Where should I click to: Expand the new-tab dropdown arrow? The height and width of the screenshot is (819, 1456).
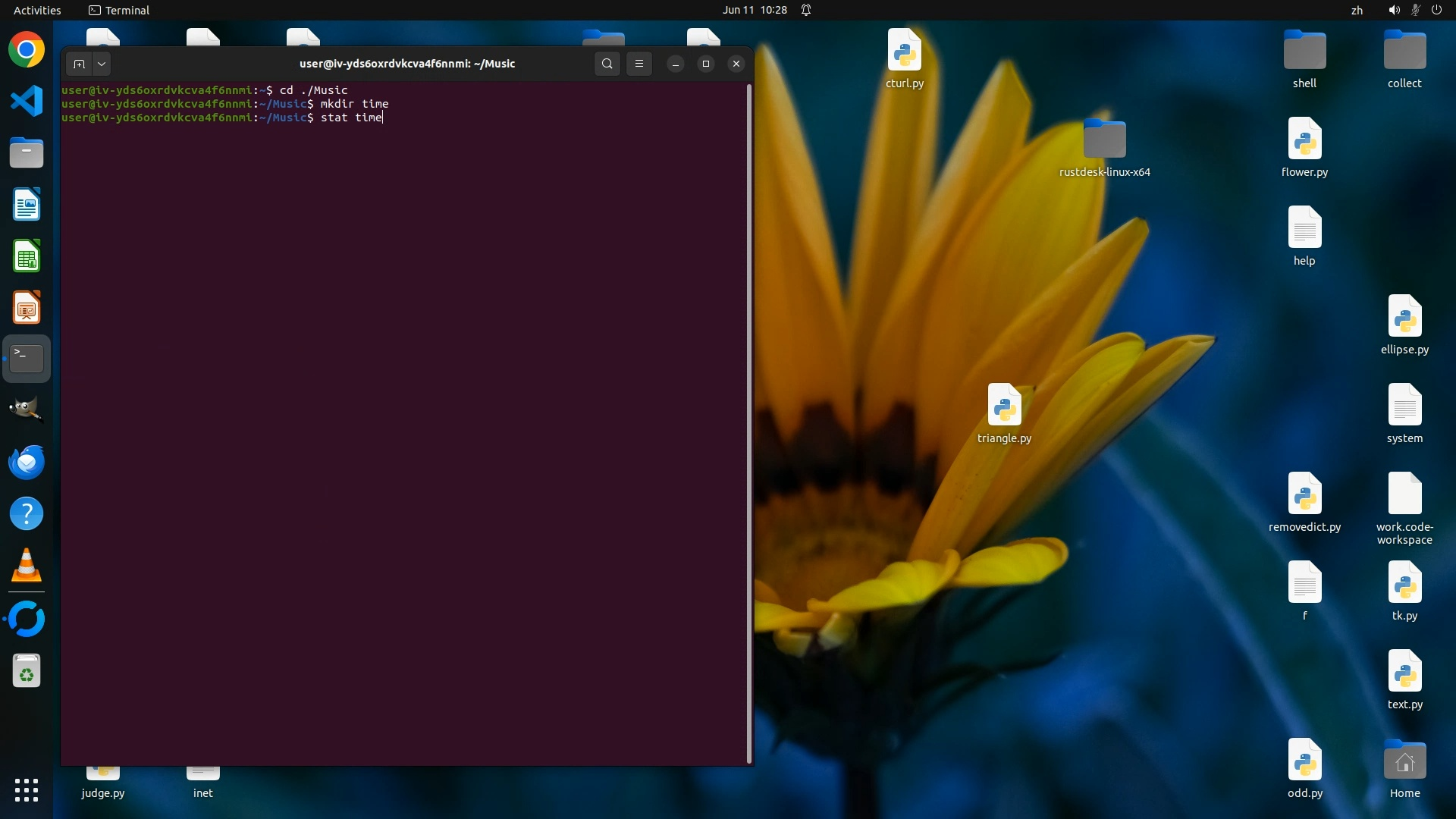pyautogui.click(x=101, y=64)
